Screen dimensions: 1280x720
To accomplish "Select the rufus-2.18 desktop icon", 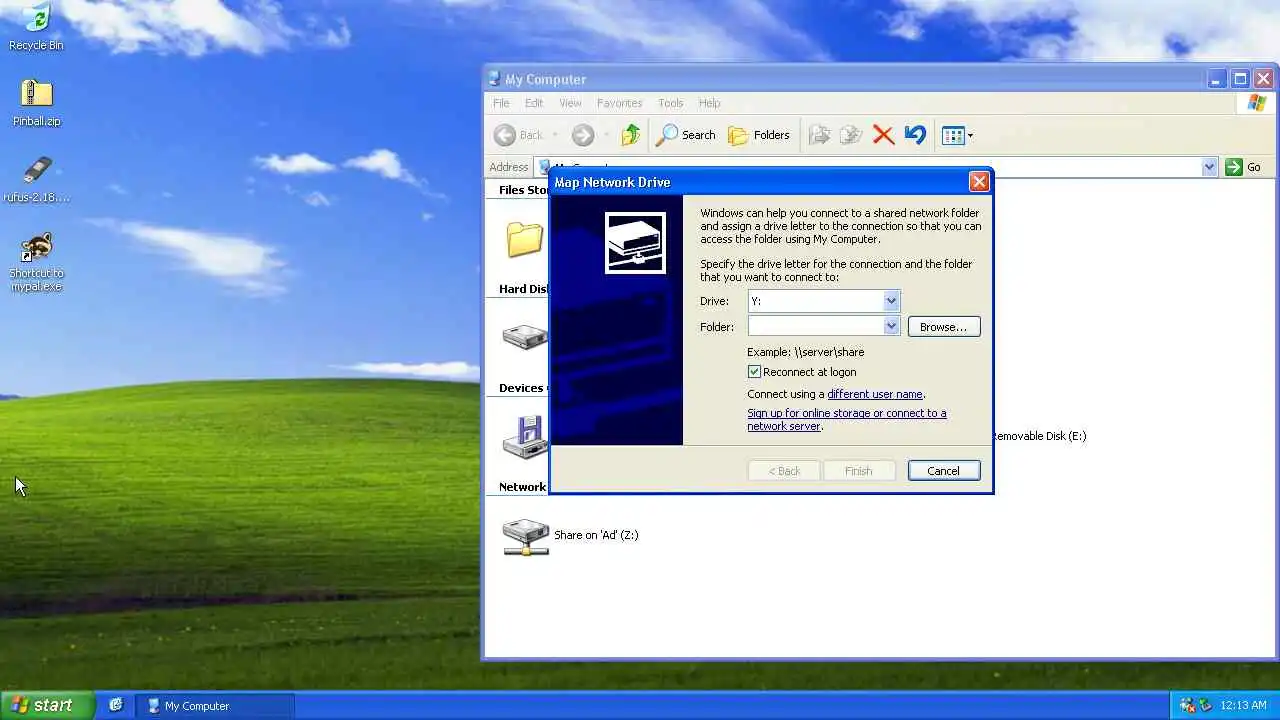I will tap(36, 178).
